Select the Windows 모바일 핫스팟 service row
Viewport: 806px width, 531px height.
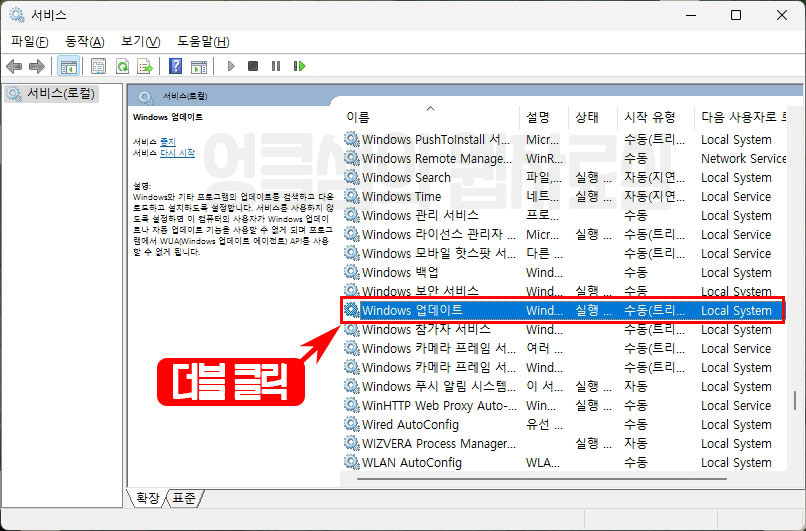tap(563, 253)
